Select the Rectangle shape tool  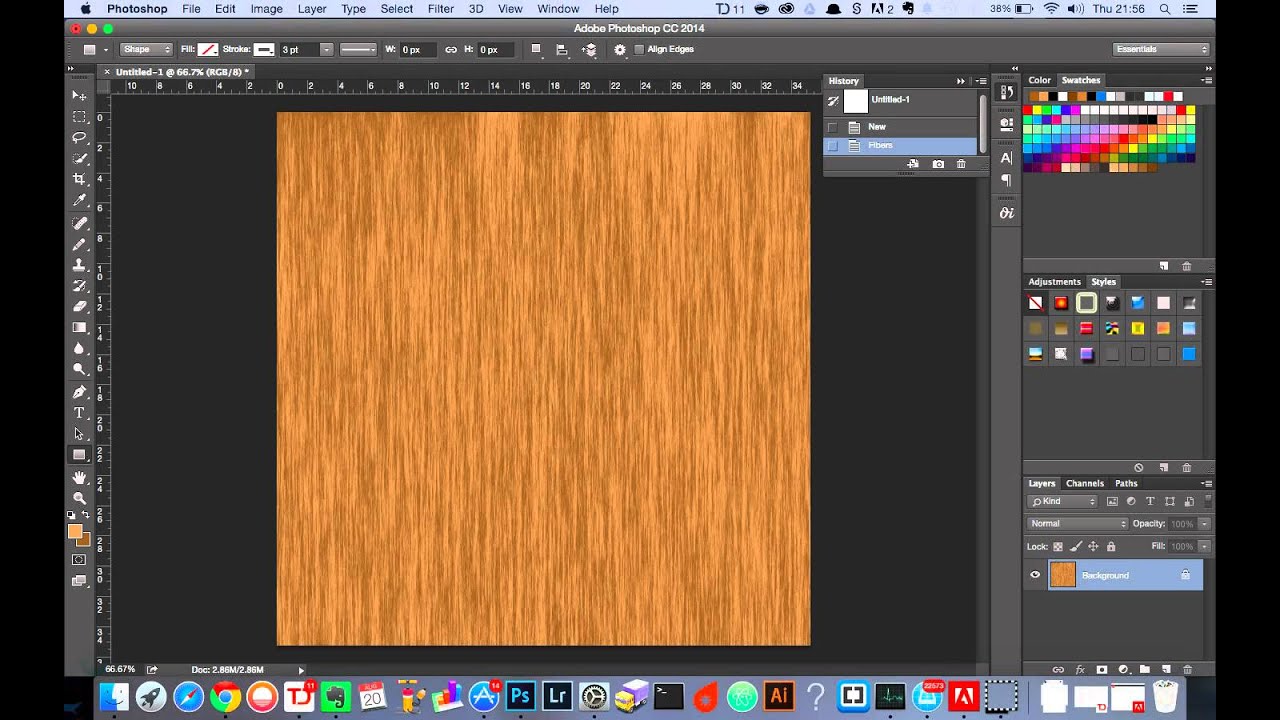click(x=79, y=455)
